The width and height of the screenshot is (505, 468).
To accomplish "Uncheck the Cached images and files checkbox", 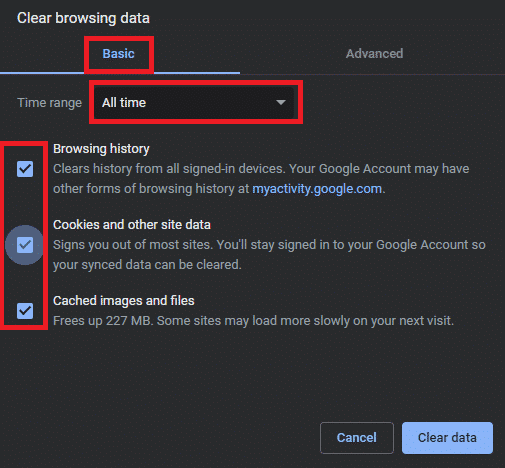I will [x=25, y=311].
